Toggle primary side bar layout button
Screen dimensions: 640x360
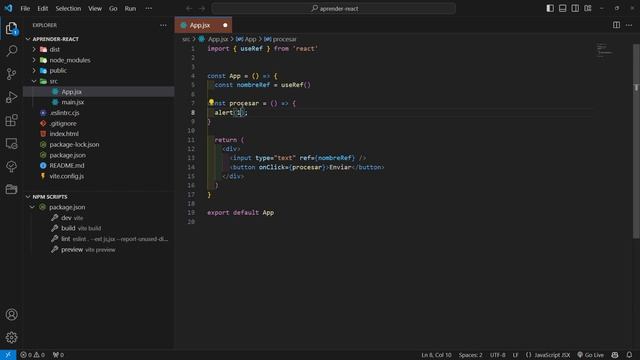point(550,8)
